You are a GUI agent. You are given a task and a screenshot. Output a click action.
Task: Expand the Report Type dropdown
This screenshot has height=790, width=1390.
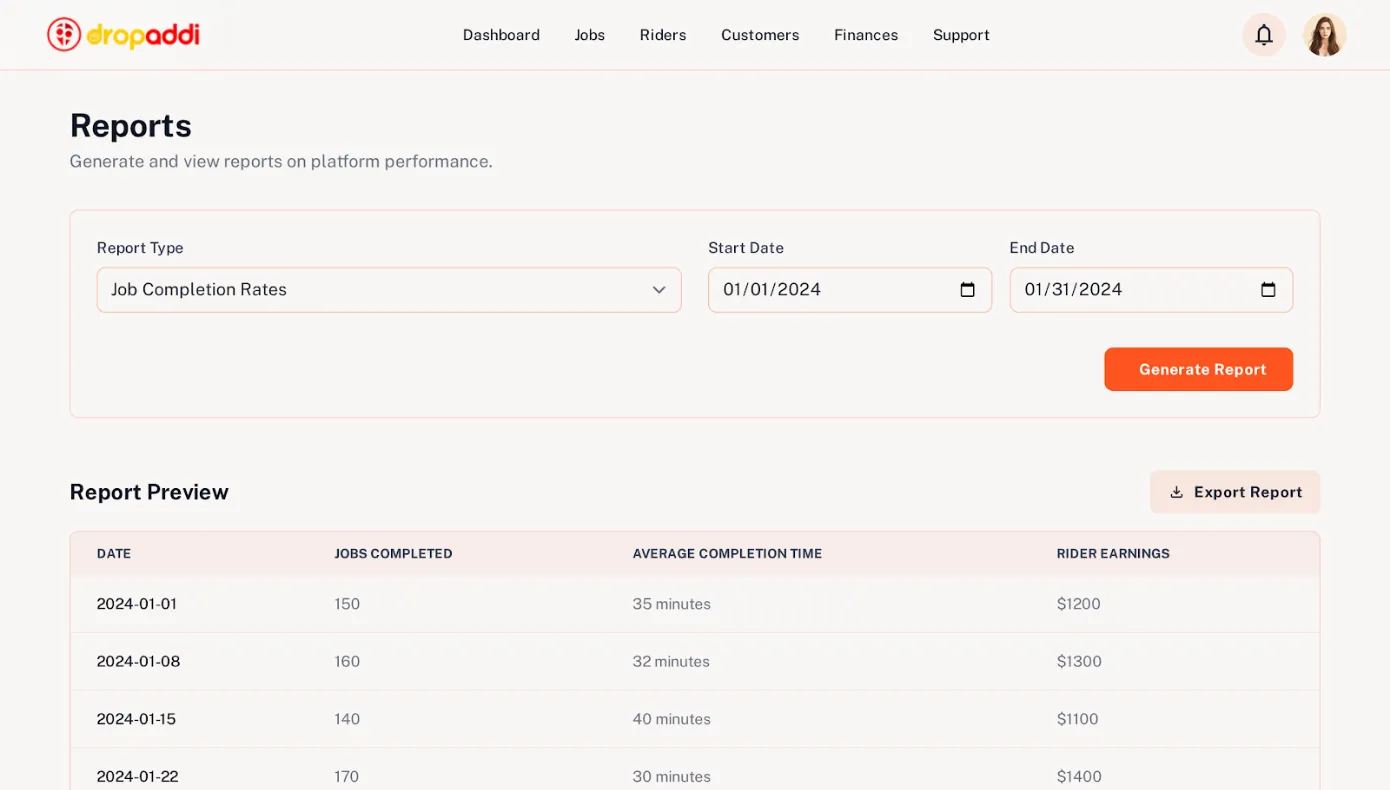pos(389,290)
